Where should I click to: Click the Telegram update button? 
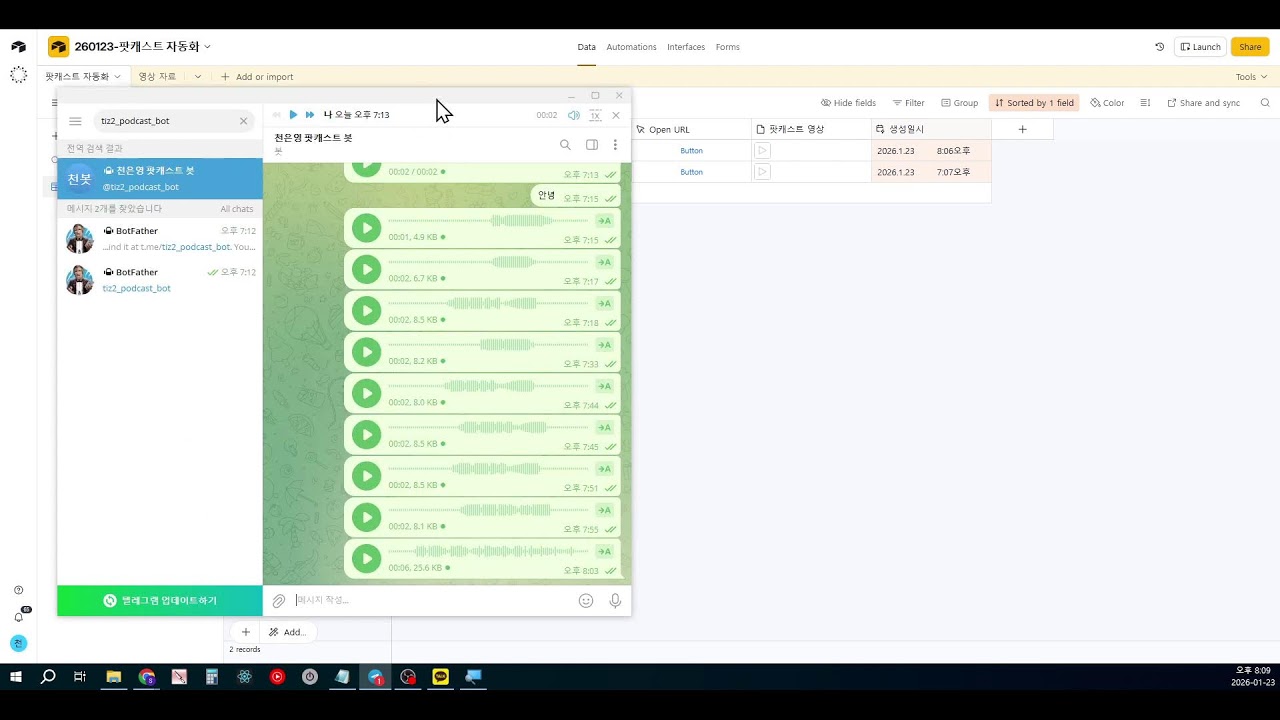tap(160, 601)
